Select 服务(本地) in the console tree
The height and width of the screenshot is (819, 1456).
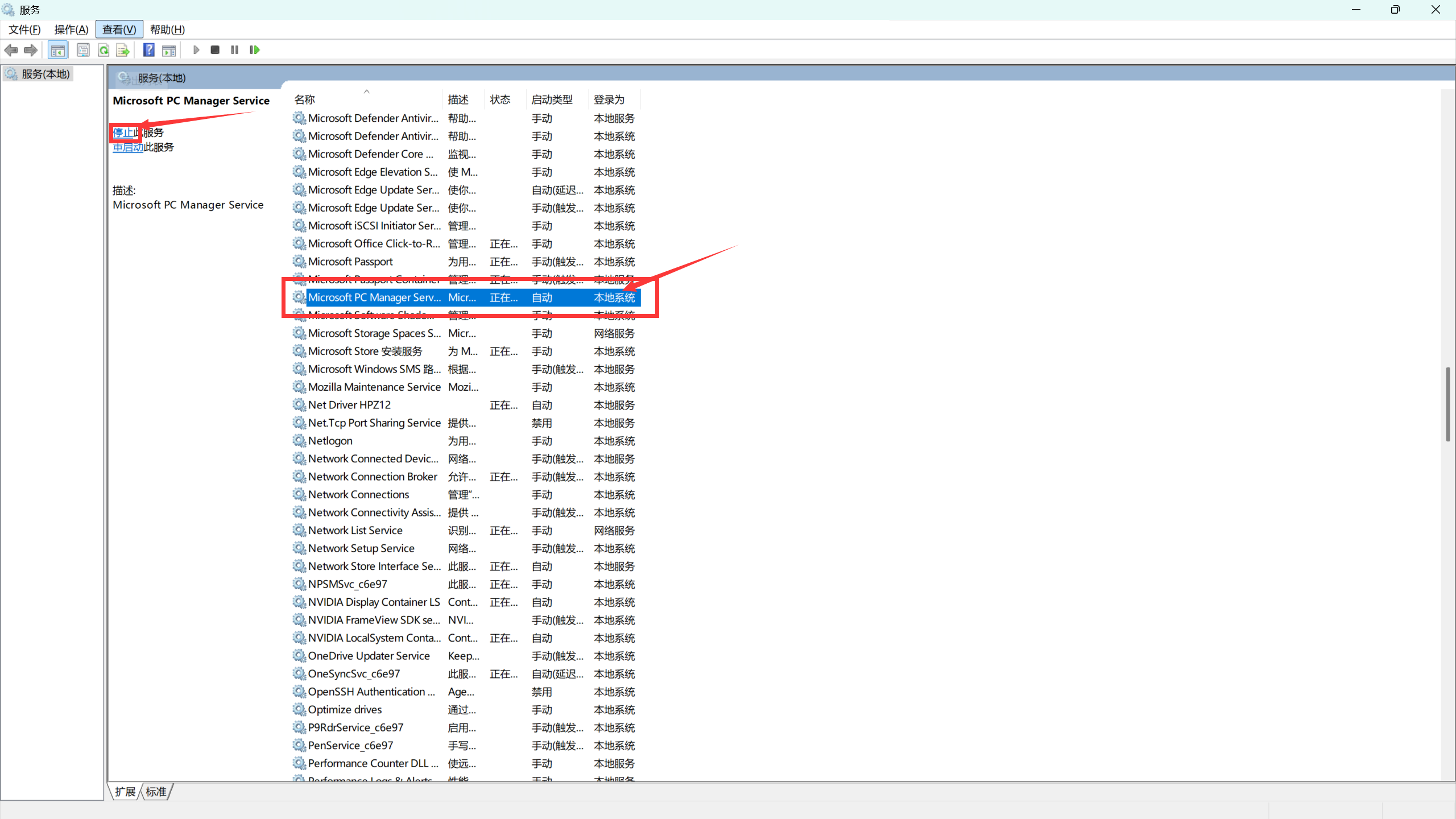(45, 74)
